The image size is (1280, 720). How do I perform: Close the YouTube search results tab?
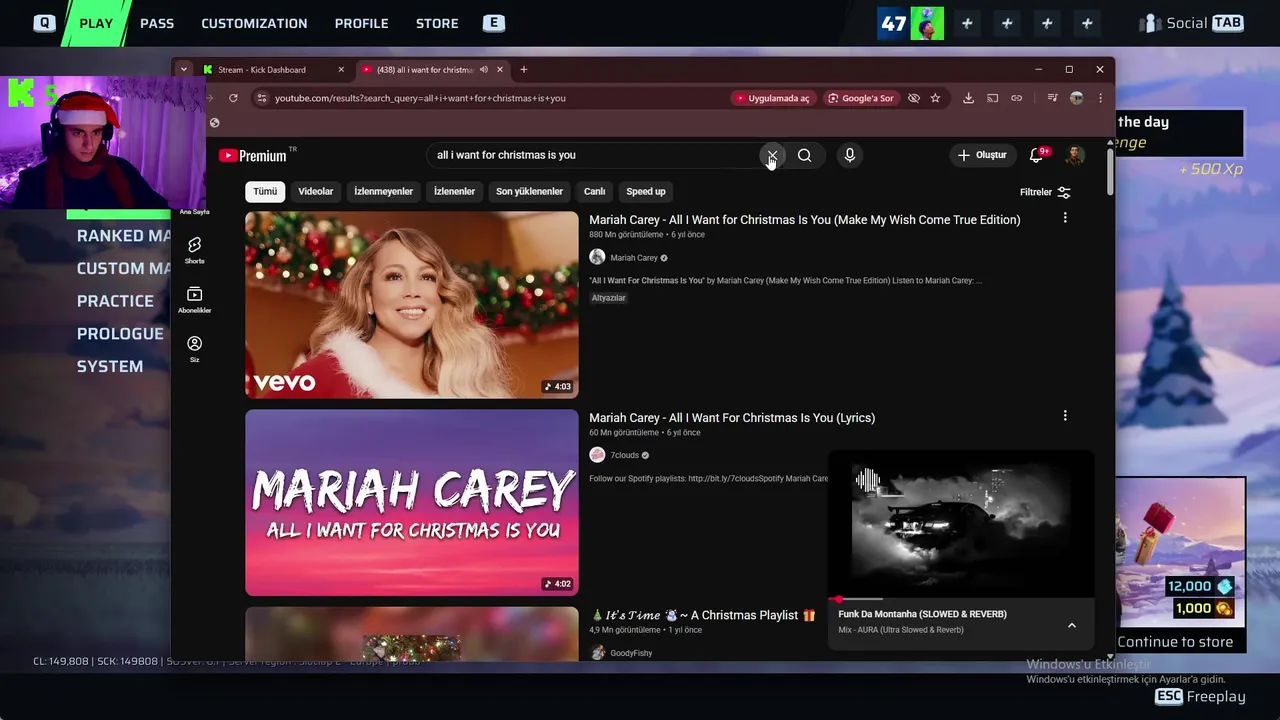click(x=499, y=70)
